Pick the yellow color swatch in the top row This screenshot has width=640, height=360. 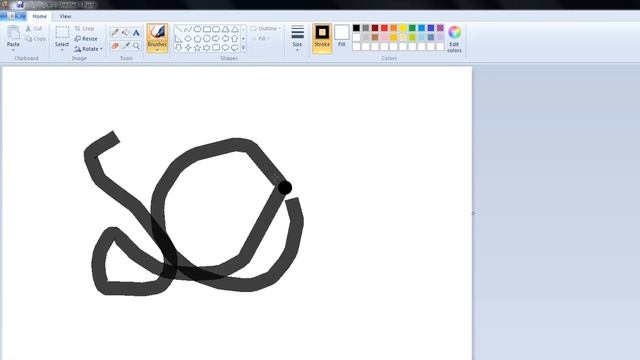click(x=403, y=28)
